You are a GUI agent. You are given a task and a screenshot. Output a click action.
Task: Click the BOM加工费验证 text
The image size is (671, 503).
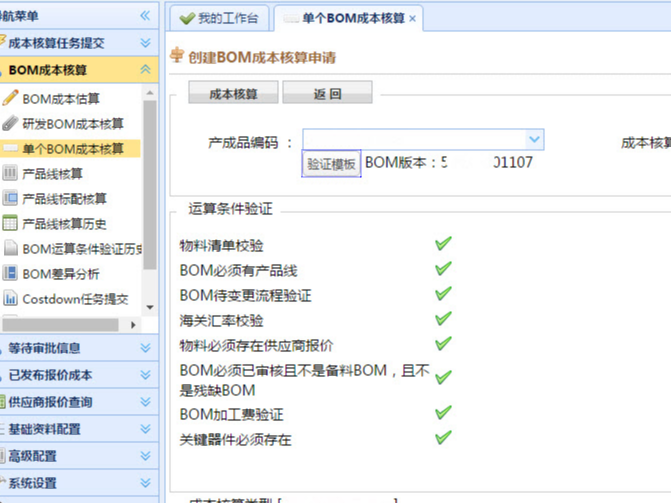(x=232, y=414)
